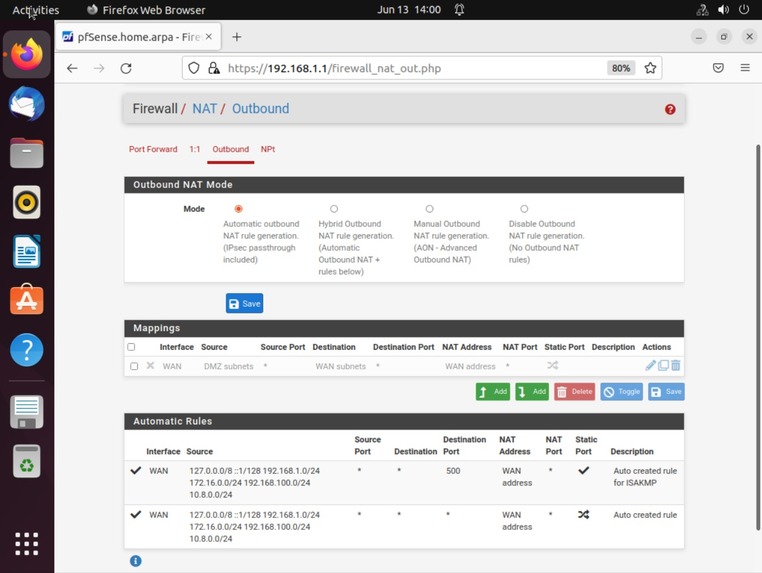The height and width of the screenshot is (573, 762).
Task: Add mapping to bottom with down-arrow Add
Action: [x=532, y=392]
